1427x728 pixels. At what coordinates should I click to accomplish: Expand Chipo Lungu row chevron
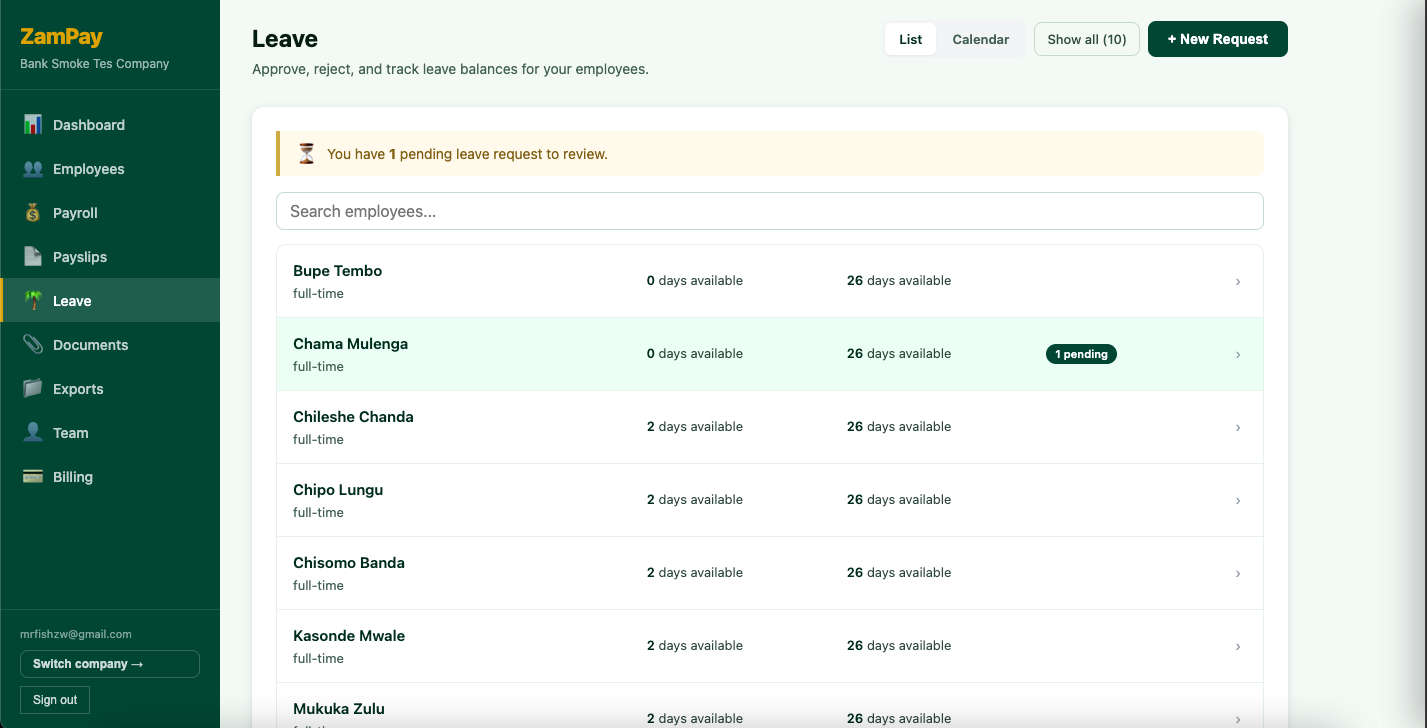[x=1238, y=501]
